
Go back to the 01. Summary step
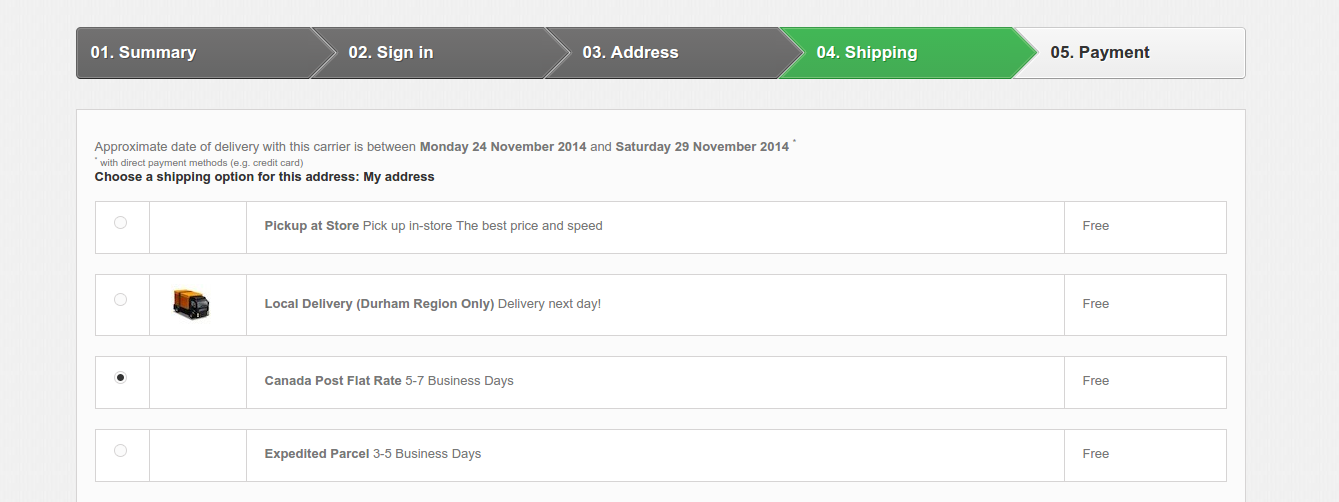coord(143,53)
